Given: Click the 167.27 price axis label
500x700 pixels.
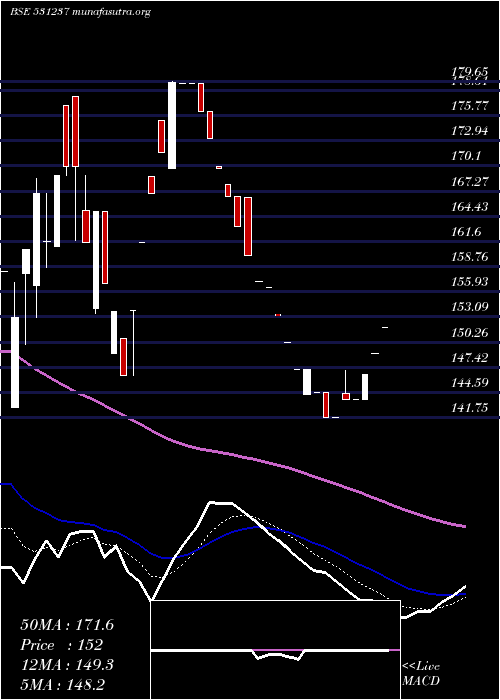Looking at the screenshot, I should [470, 182].
